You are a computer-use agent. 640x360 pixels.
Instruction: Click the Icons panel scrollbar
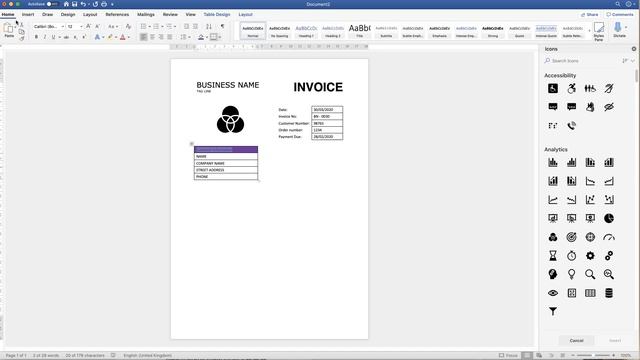click(x=636, y=76)
